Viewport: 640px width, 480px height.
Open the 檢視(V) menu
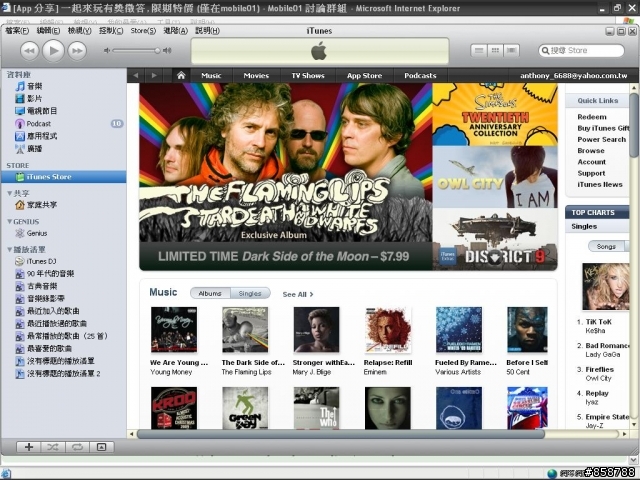(80, 31)
